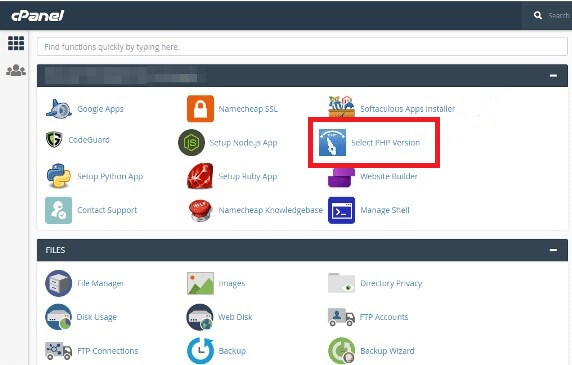Open the File Manager icon
572x365 pixels.
click(58, 283)
